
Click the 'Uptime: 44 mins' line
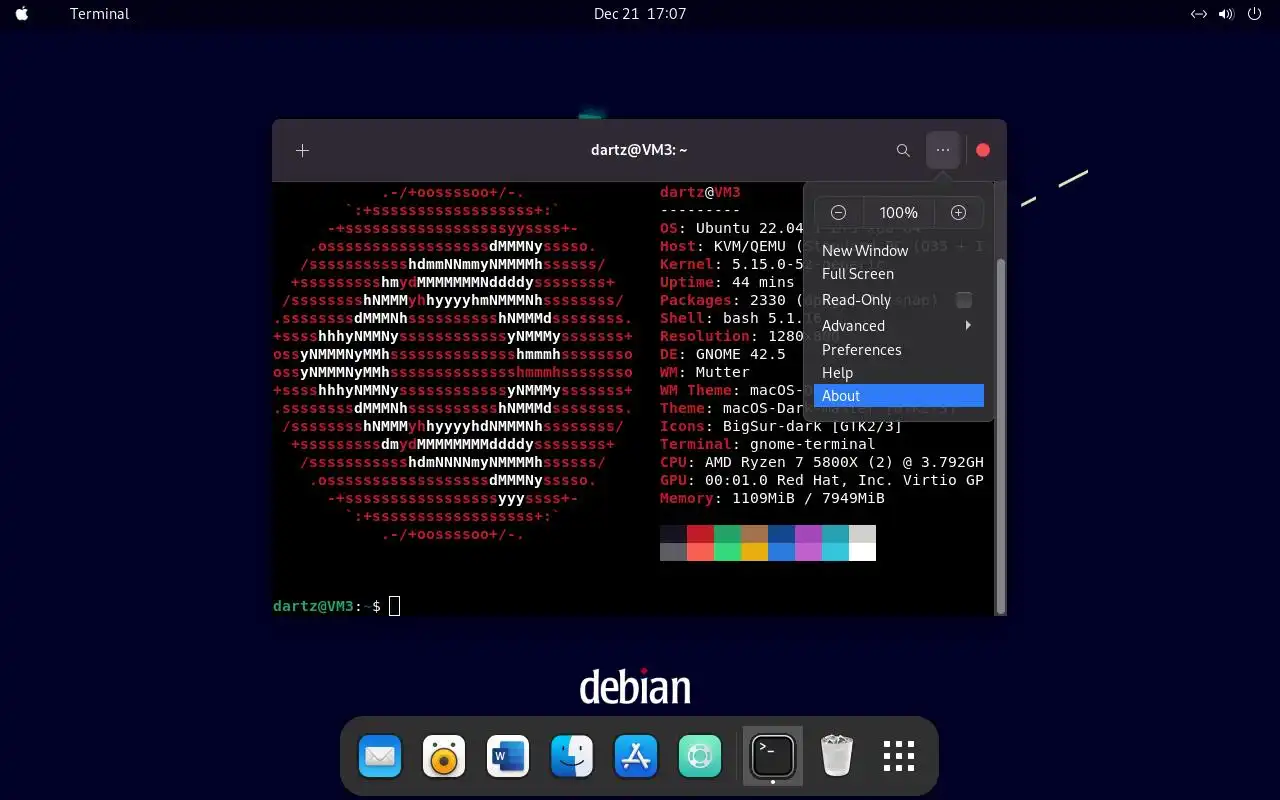pos(727,282)
